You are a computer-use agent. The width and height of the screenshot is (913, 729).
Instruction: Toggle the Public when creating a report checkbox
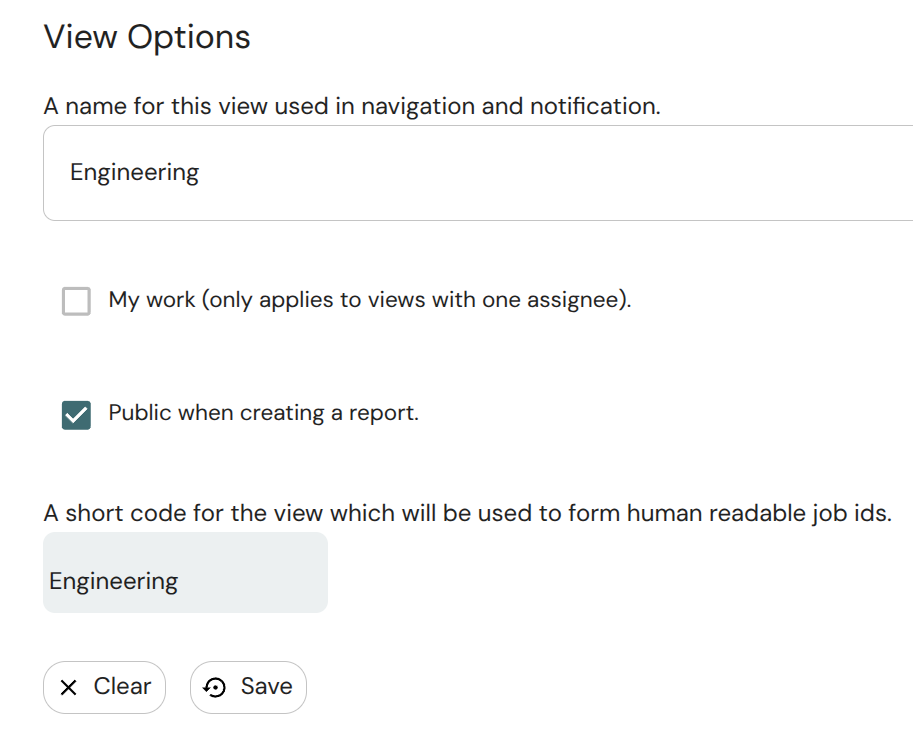(76, 412)
